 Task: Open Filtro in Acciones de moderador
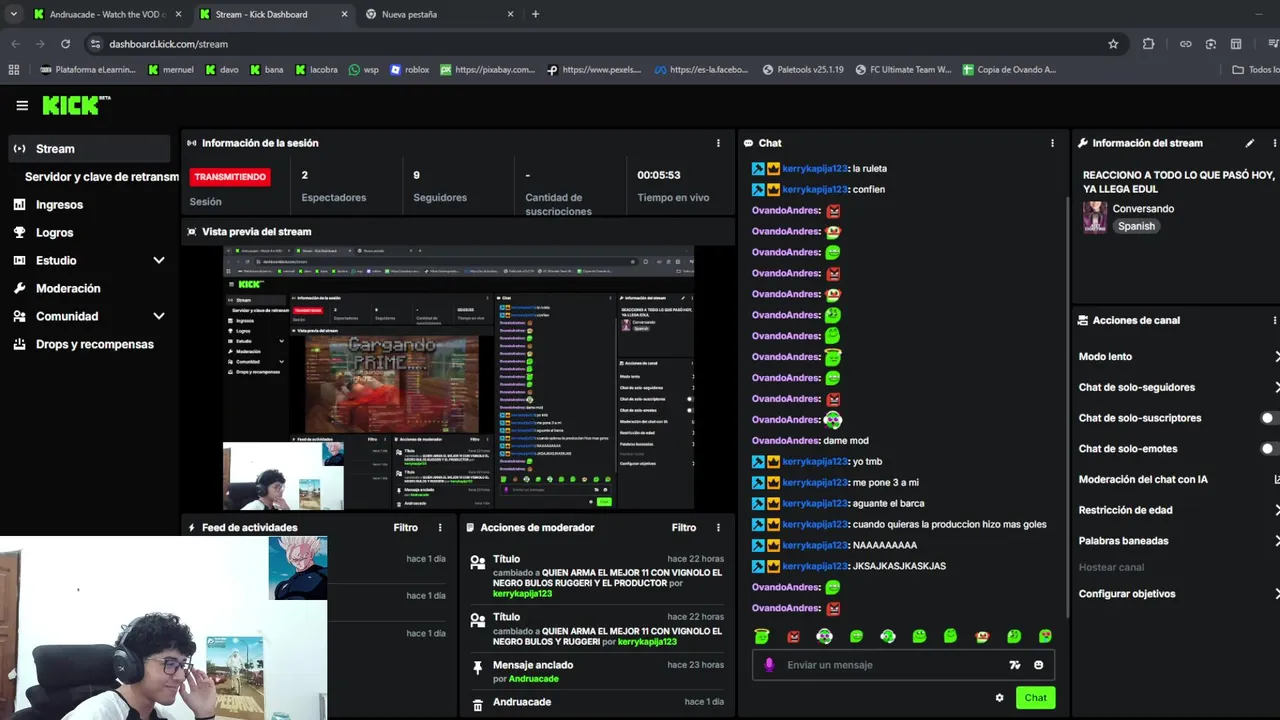click(x=684, y=527)
